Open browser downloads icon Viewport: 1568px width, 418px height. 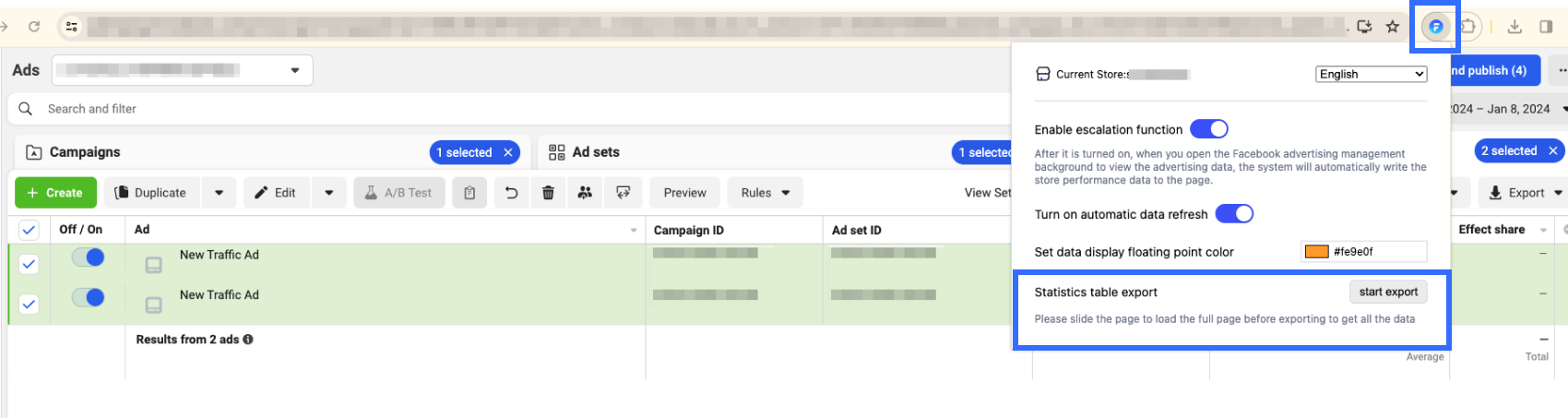tap(1515, 27)
